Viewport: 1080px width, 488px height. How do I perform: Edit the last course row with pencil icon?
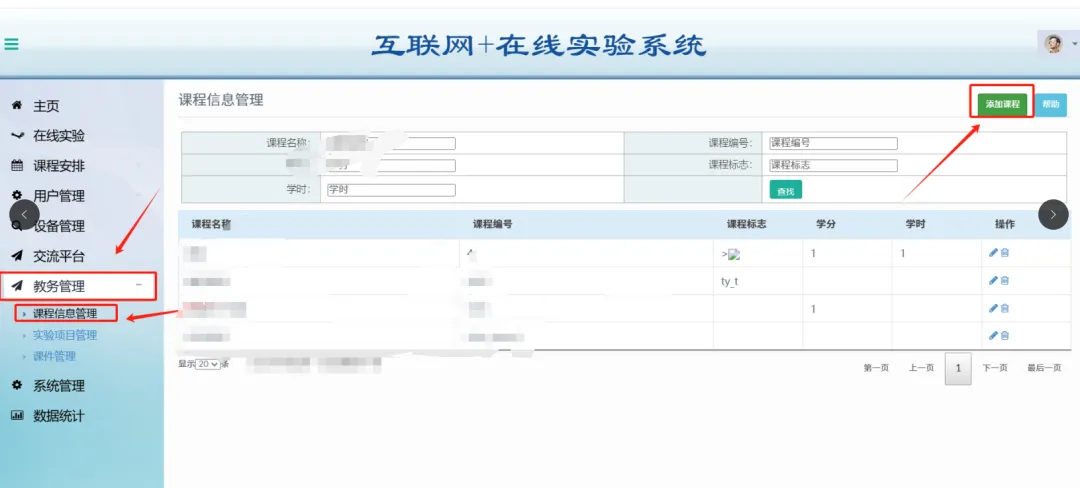[993, 335]
